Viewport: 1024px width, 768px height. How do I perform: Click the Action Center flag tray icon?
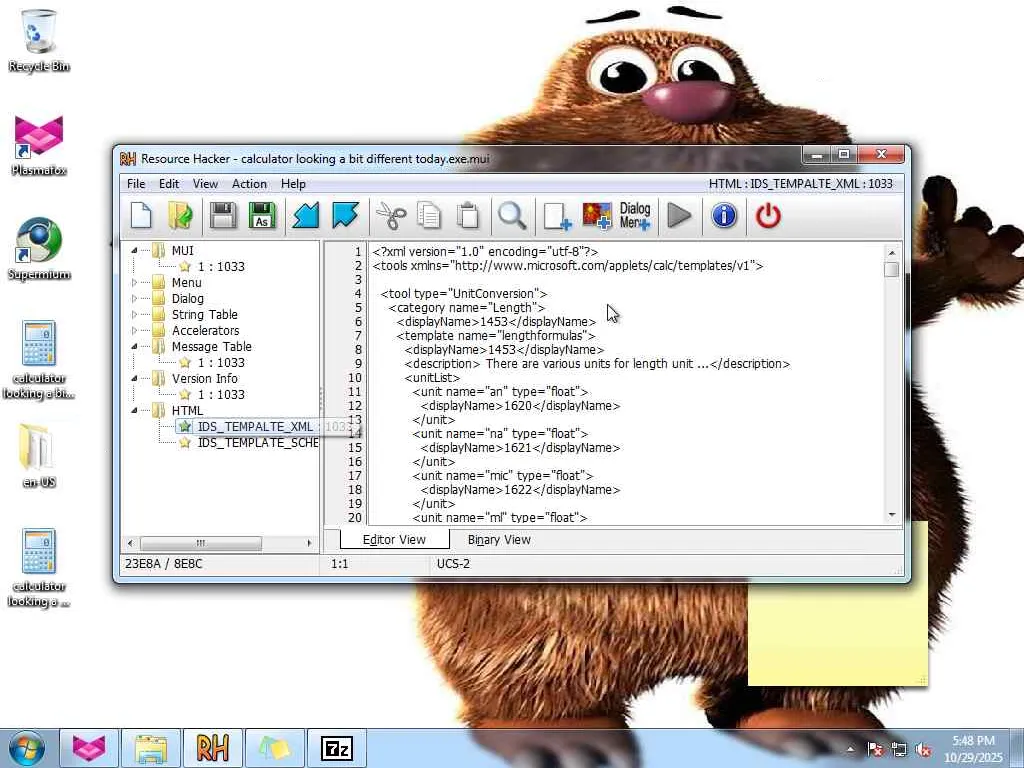pyautogui.click(x=875, y=750)
